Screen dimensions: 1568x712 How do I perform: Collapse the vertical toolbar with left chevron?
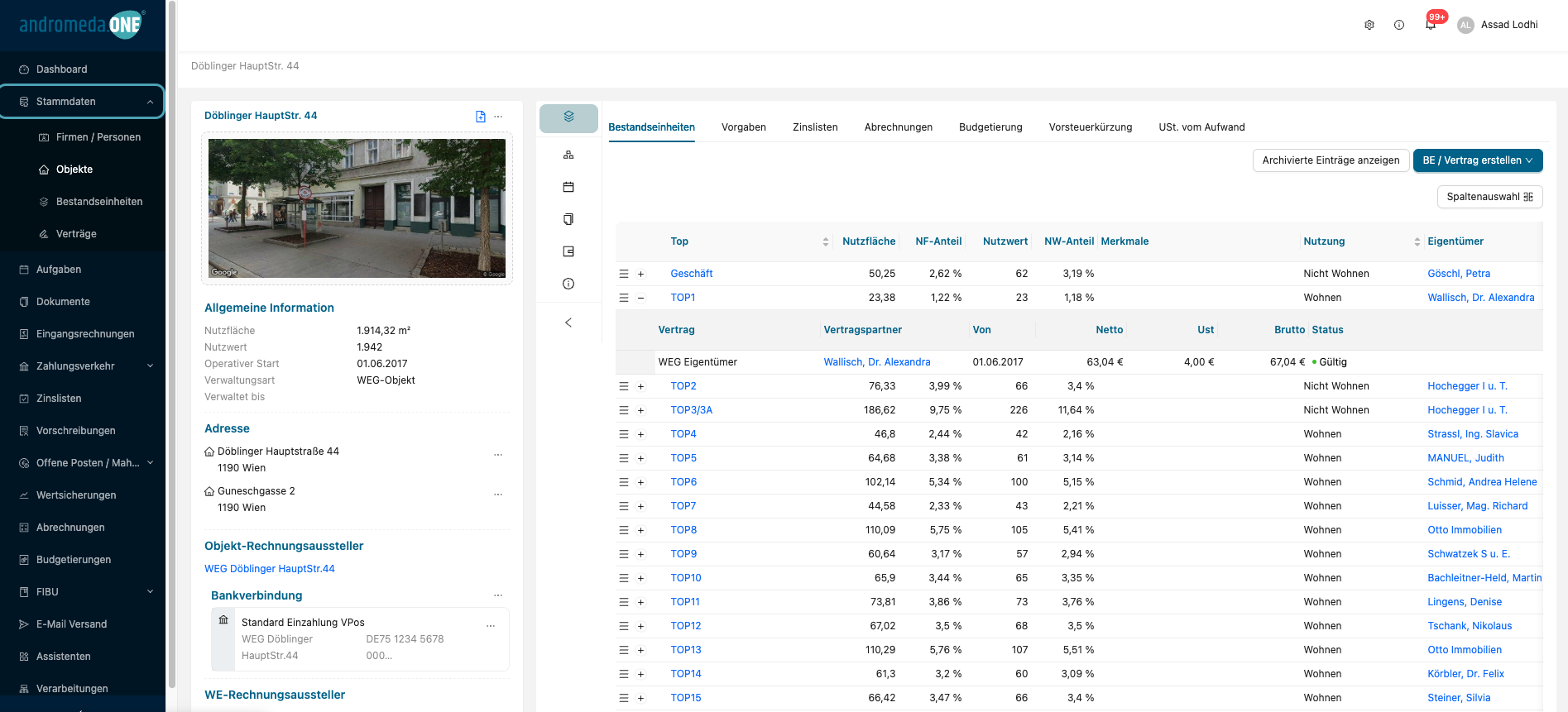point(568,323)
